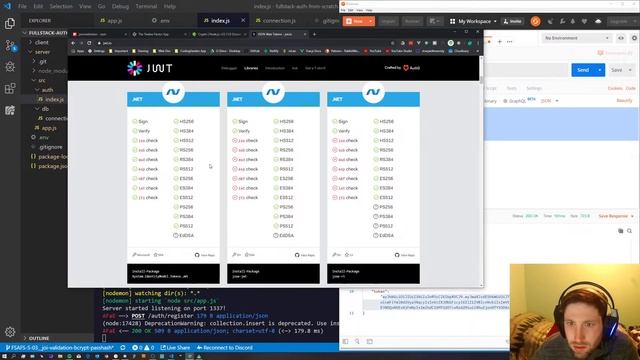640x360 pixels.
Task: Click the git branch name in status bar
Action: pos(60,348)
